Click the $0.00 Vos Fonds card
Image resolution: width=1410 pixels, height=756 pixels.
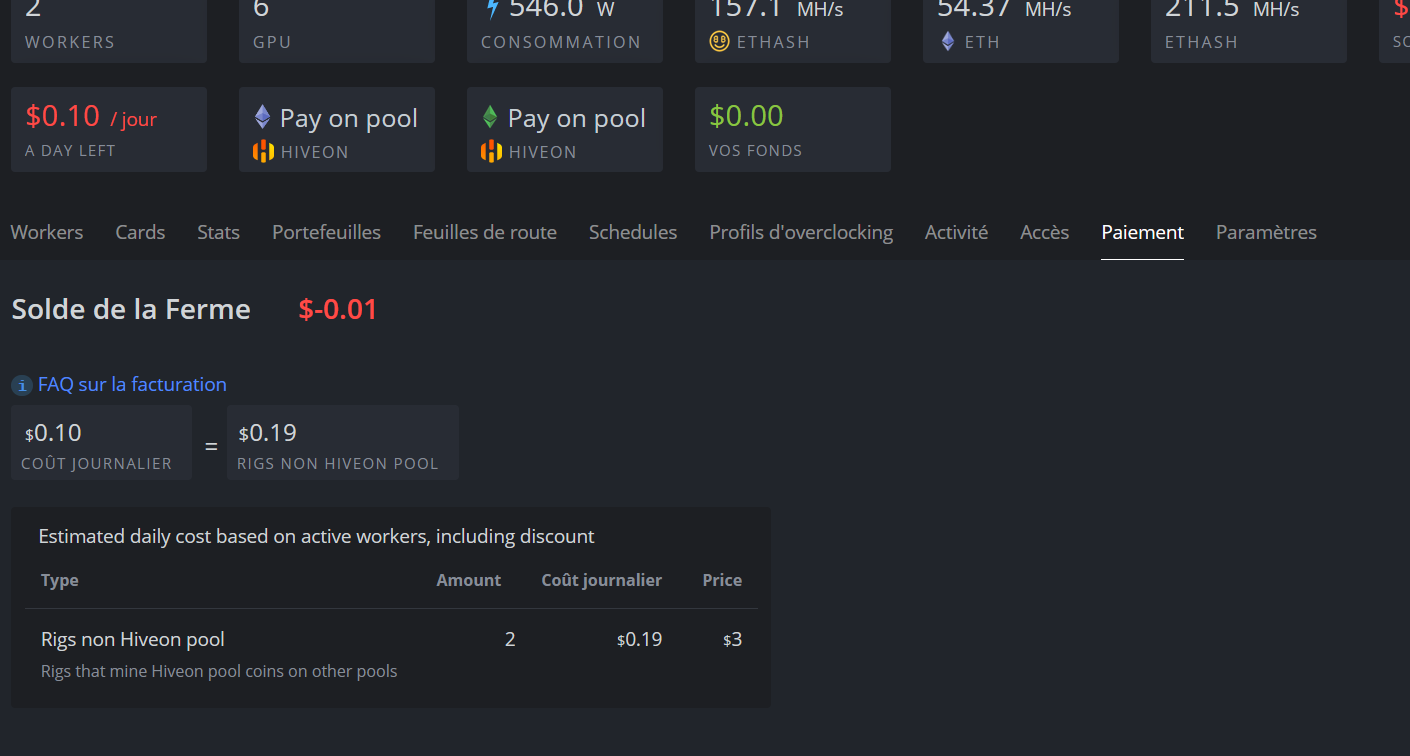792,130
